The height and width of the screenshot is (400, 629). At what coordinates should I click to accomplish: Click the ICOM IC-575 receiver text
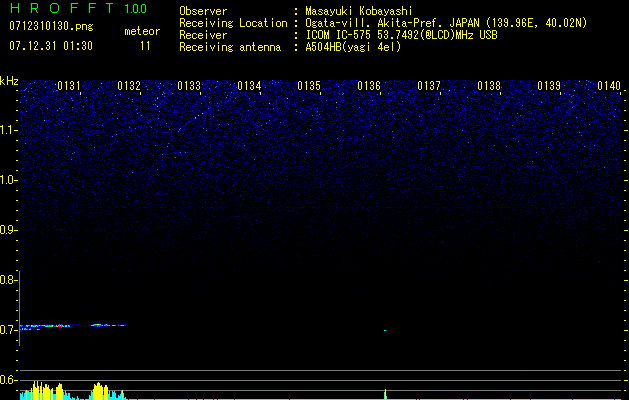[401, 35]
